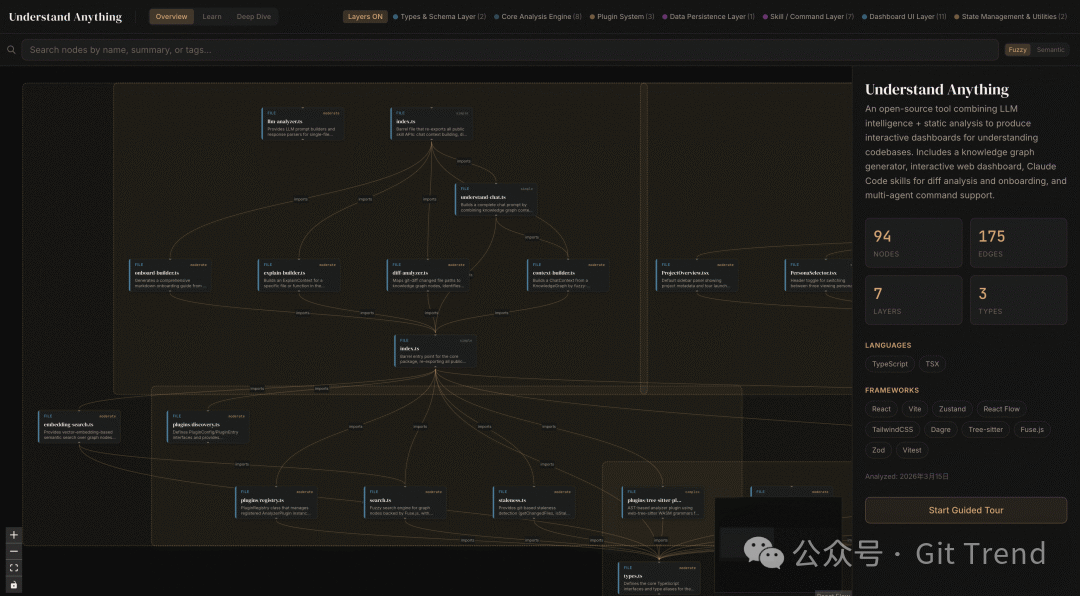Filter by Plugin System layer
The height and width of the screenshot is (596, 1080).
click(x=622, y=17)
